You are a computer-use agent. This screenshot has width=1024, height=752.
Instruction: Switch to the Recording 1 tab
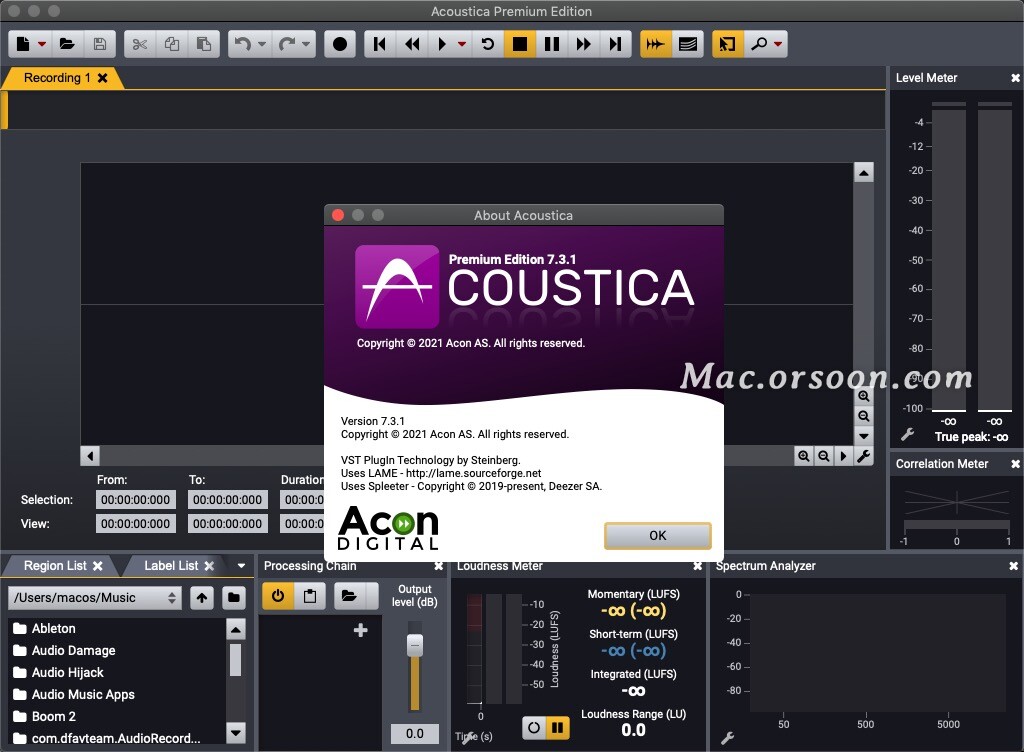57,78
